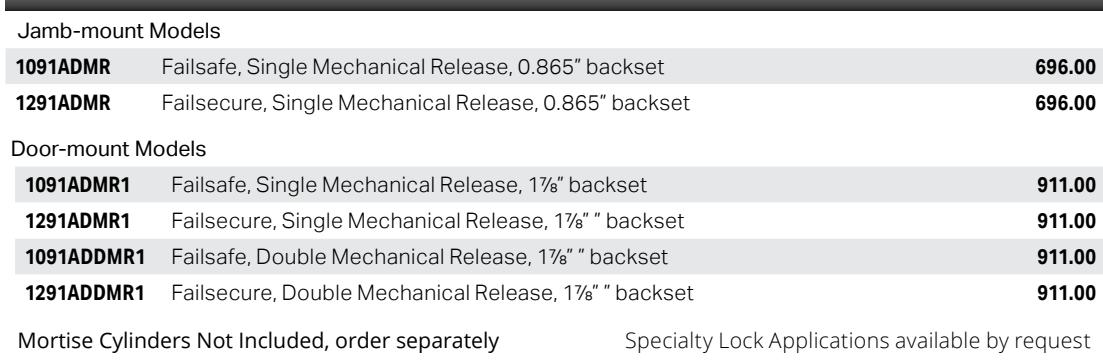This screenshot has width=1103, height=361.
Task: Click model number 1291ADMR1
Action: coord(77,221)
